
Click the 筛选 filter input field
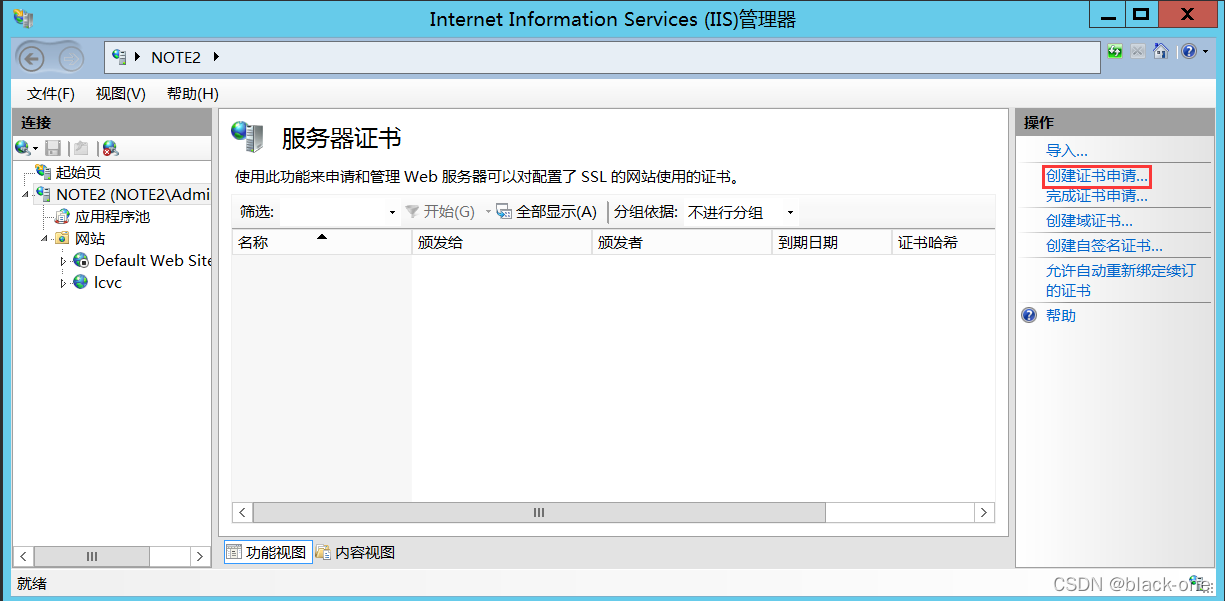point(330,212)
